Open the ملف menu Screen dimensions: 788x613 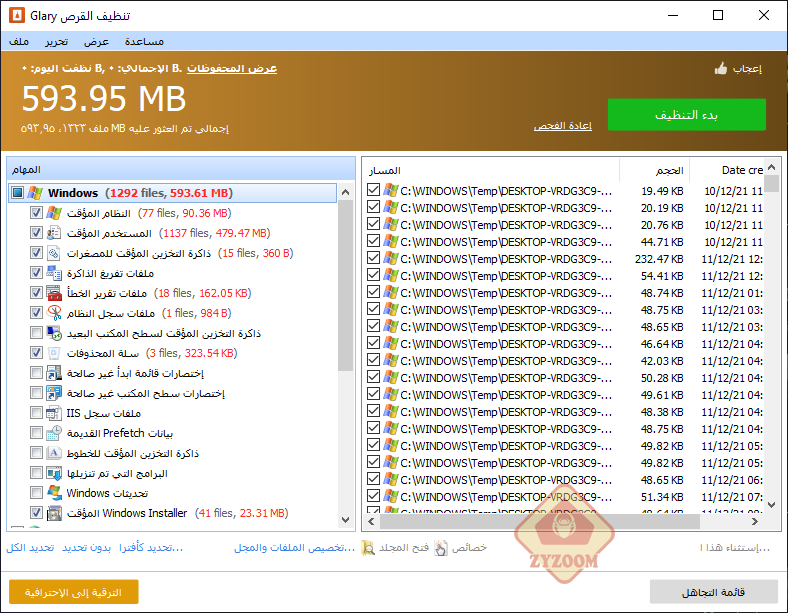click(x=19, y=42)
